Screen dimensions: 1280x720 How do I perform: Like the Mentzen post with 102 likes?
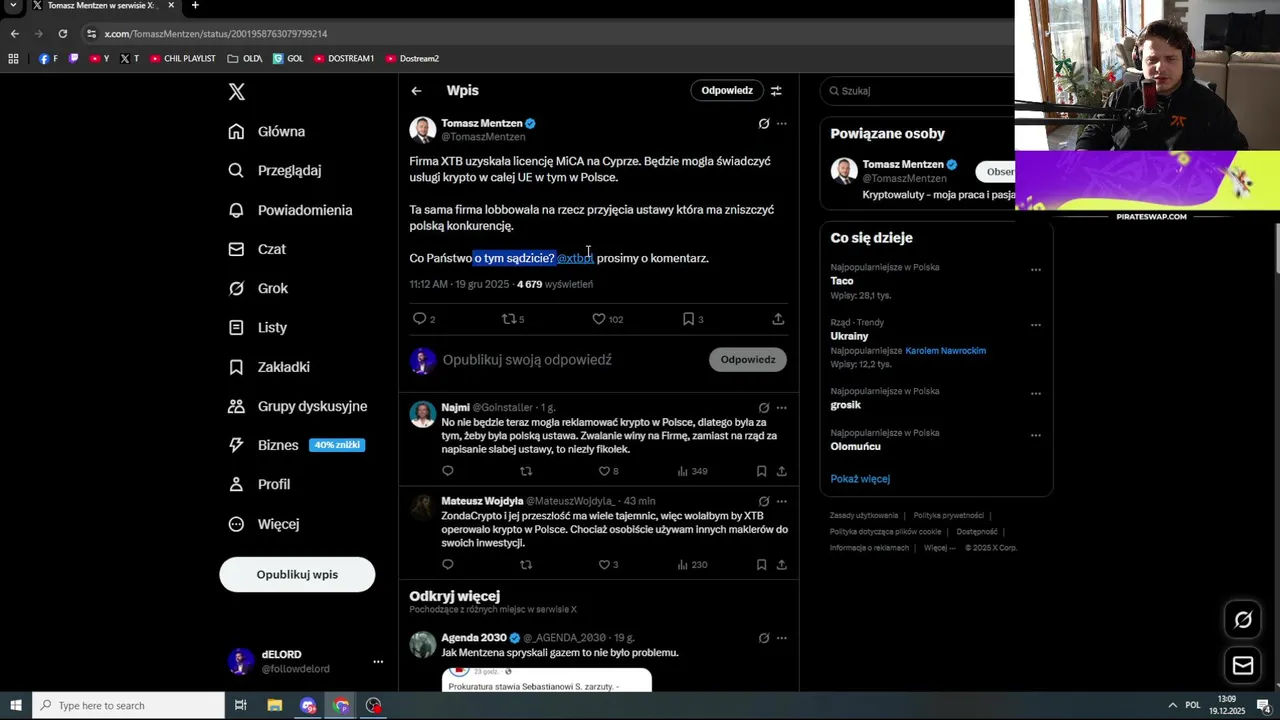pos(607,319)
